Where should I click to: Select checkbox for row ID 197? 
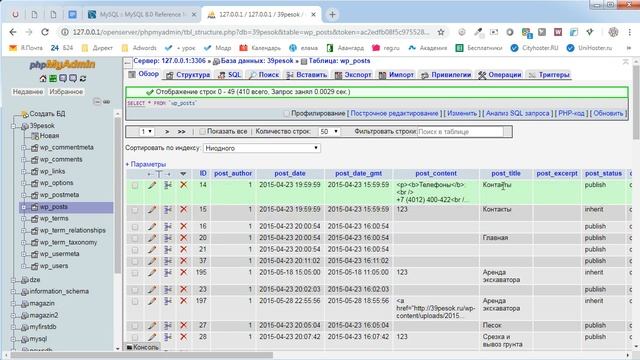point(135,302)
